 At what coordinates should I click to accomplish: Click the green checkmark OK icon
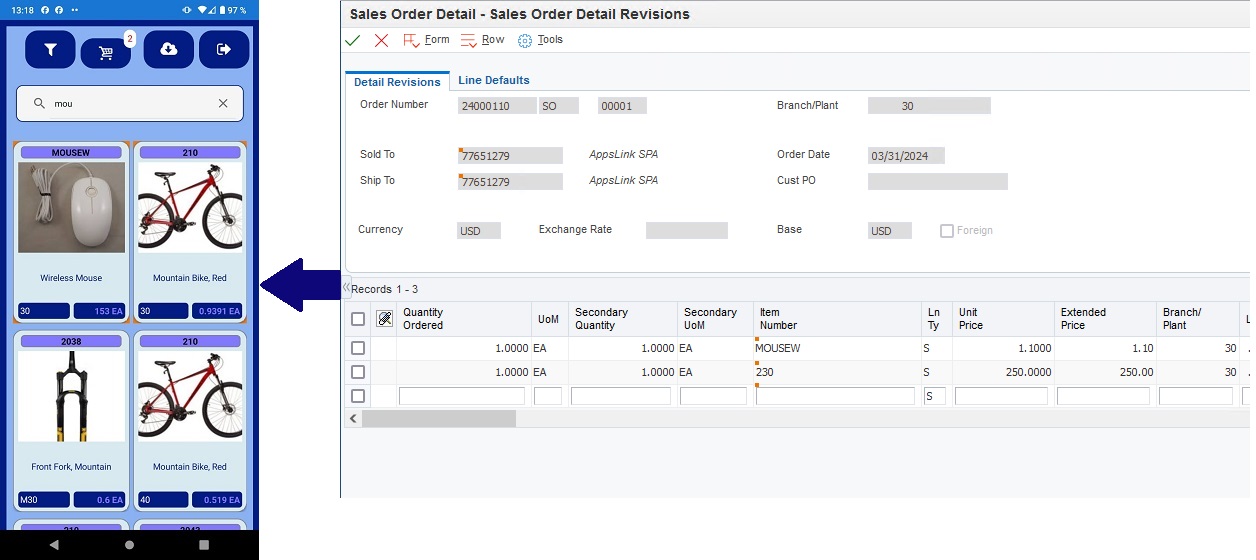352,40
